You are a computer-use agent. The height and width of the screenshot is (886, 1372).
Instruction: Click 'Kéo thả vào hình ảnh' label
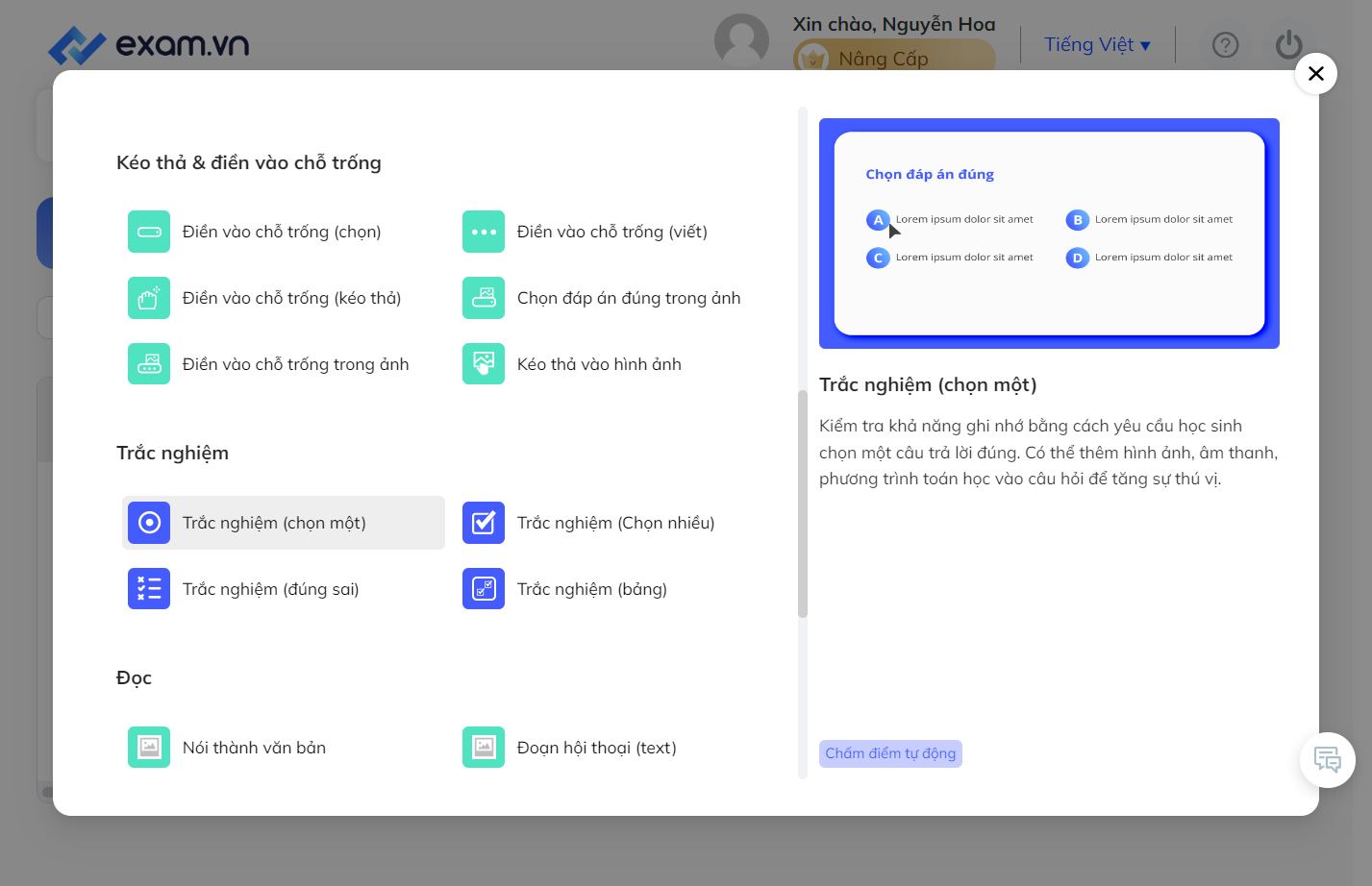coord(599,364)
